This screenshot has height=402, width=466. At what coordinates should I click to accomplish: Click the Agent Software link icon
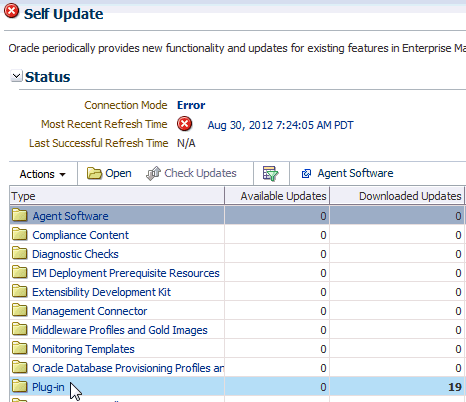[x=306, y=174]
